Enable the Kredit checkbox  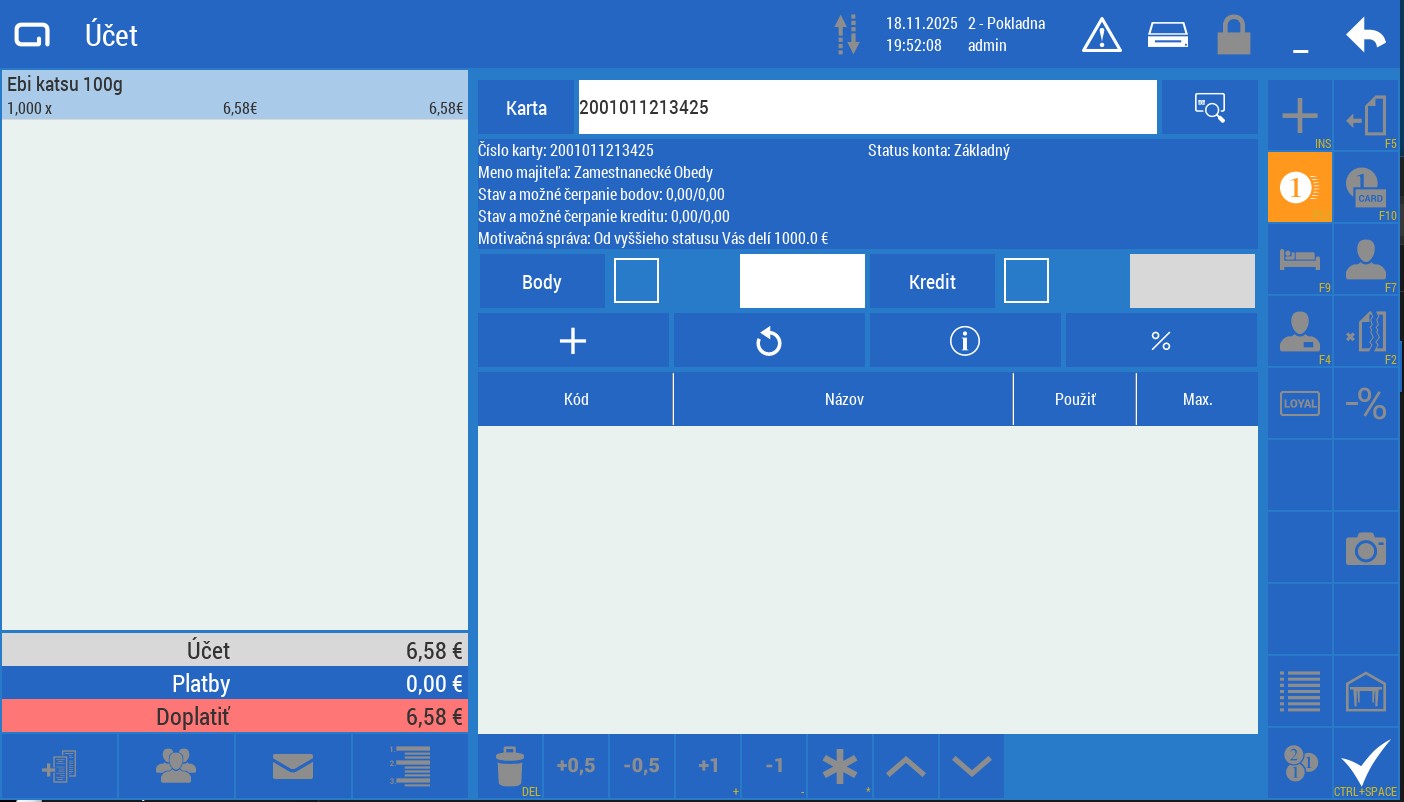[x=1026, y=281]
